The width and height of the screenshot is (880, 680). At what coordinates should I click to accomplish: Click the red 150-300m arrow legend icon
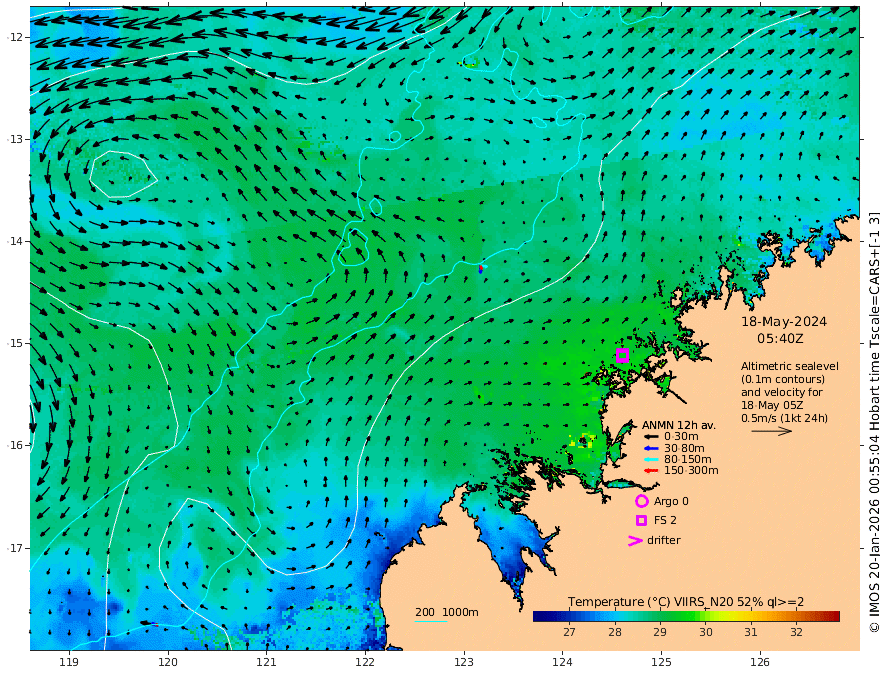650,470
